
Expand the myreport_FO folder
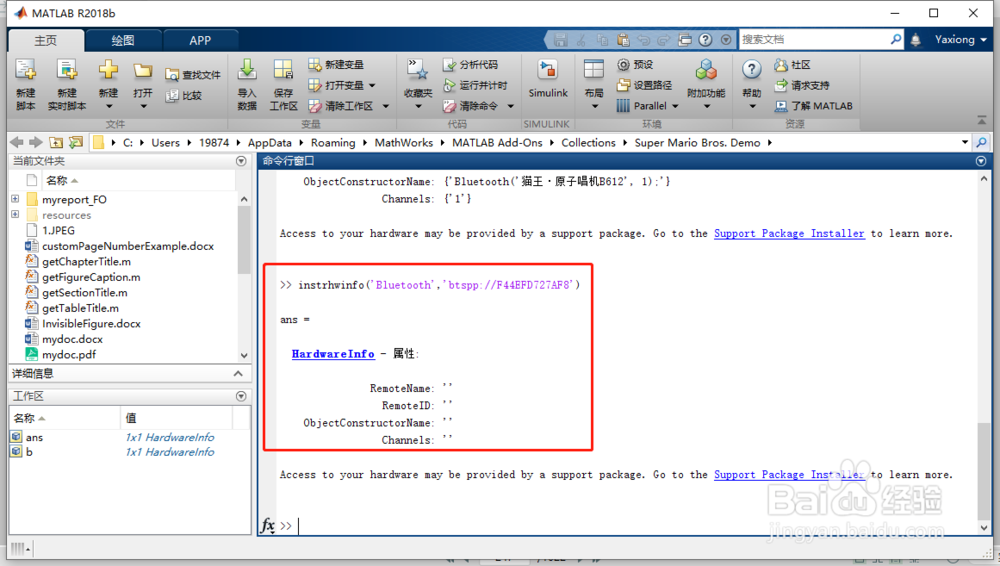15,199
